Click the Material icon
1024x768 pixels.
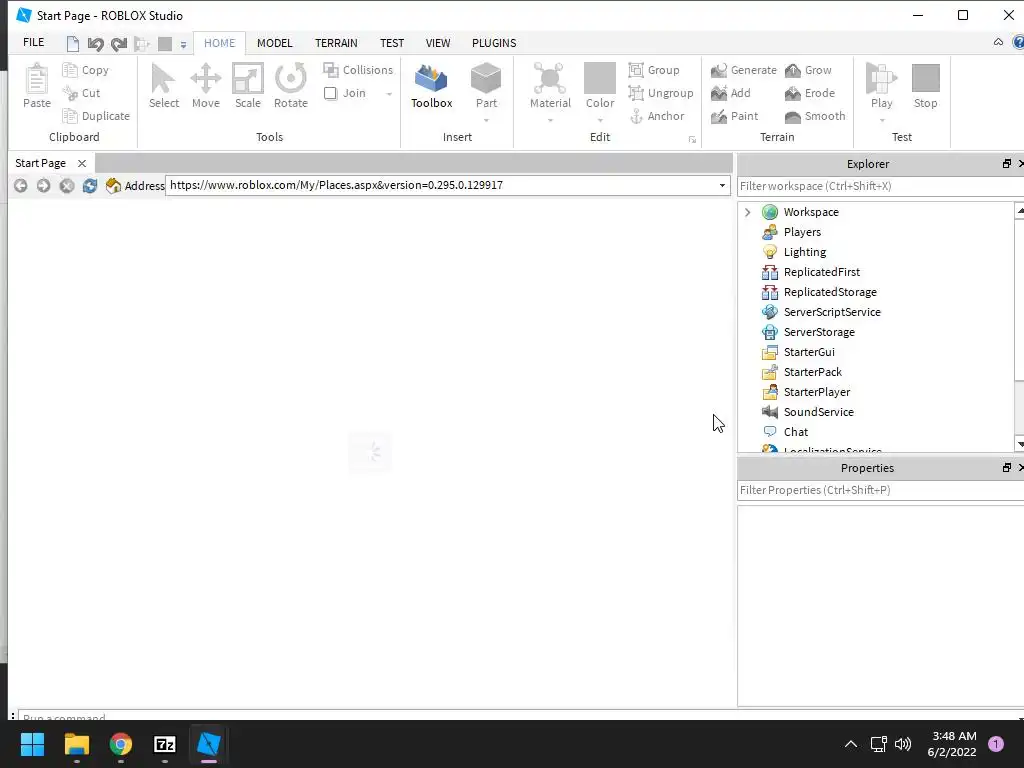pos(550,79)
